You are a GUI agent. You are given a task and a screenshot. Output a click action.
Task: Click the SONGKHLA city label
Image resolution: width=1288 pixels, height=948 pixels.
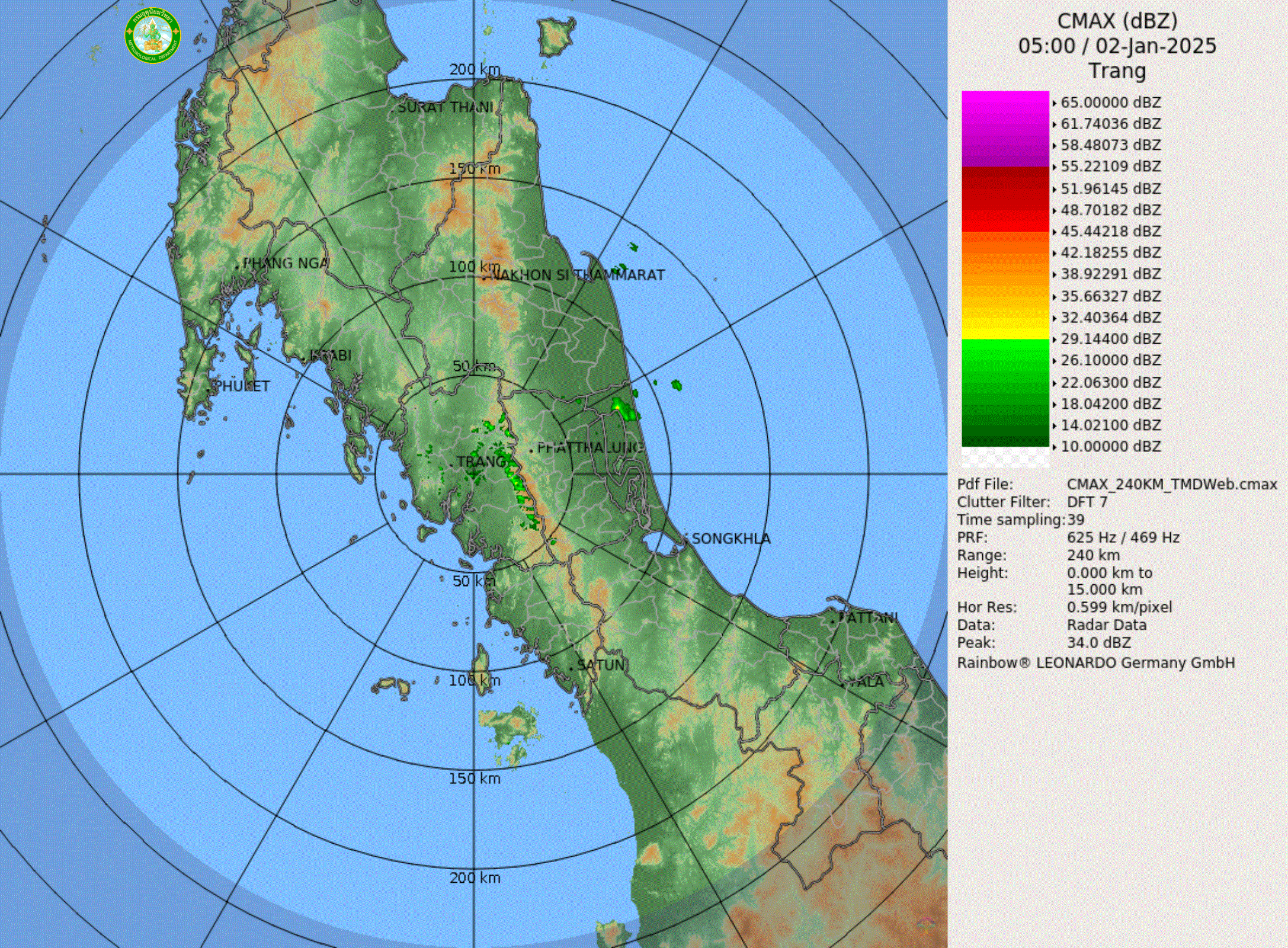[x=731, y=539]
